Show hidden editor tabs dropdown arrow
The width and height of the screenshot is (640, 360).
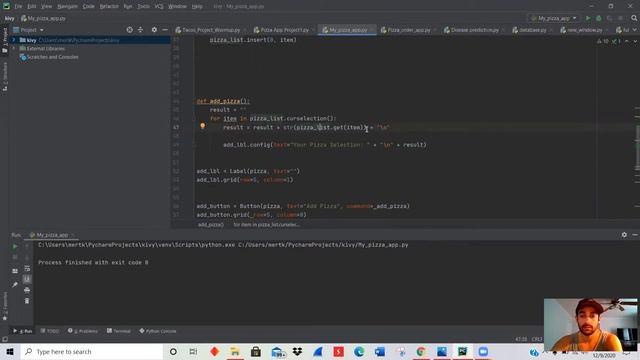pos(635,30)
